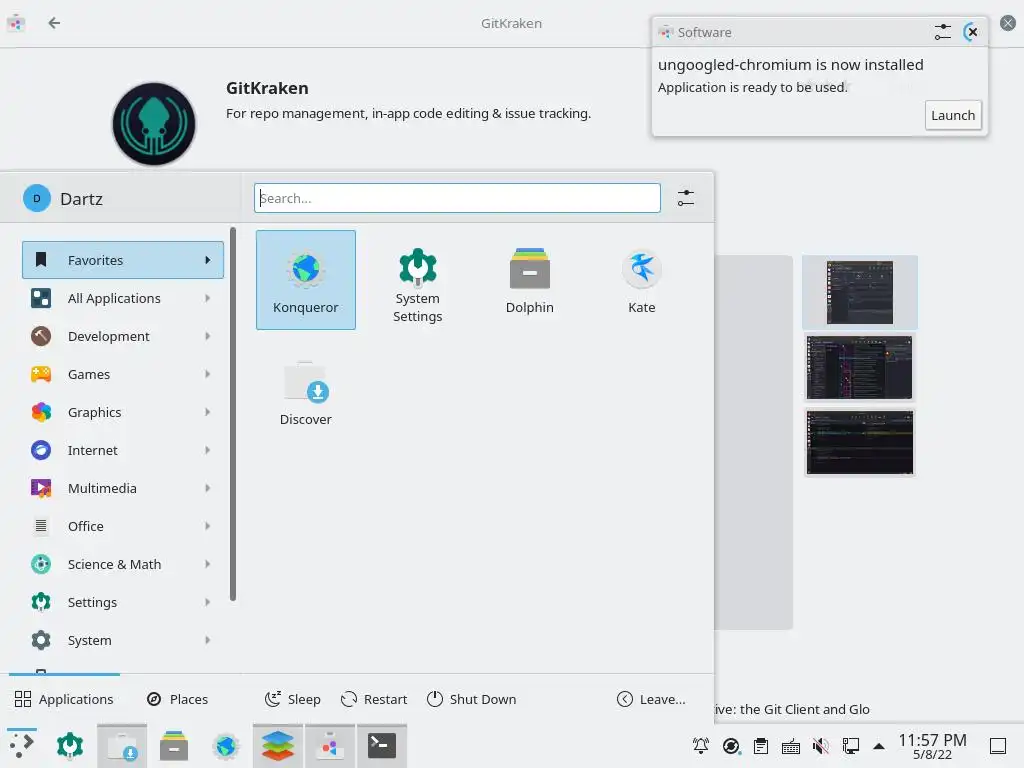
Task: Open the launcher configure icon beside Search
Action: 686,198
